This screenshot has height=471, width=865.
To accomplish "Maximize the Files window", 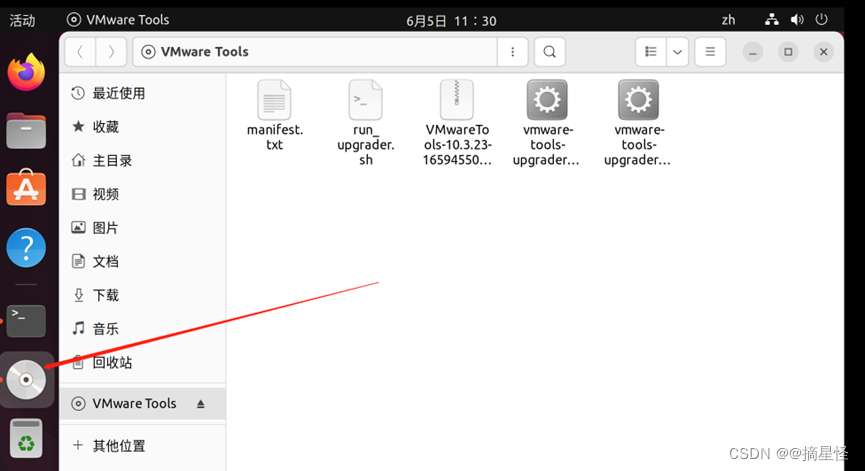I will coord(788,52).
